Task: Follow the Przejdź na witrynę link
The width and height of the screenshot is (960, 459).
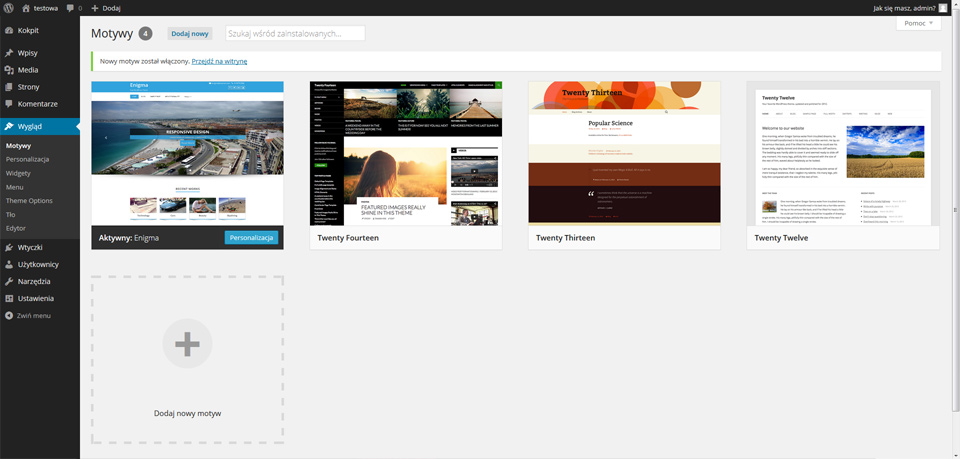Action: click(x=219, y=61)
